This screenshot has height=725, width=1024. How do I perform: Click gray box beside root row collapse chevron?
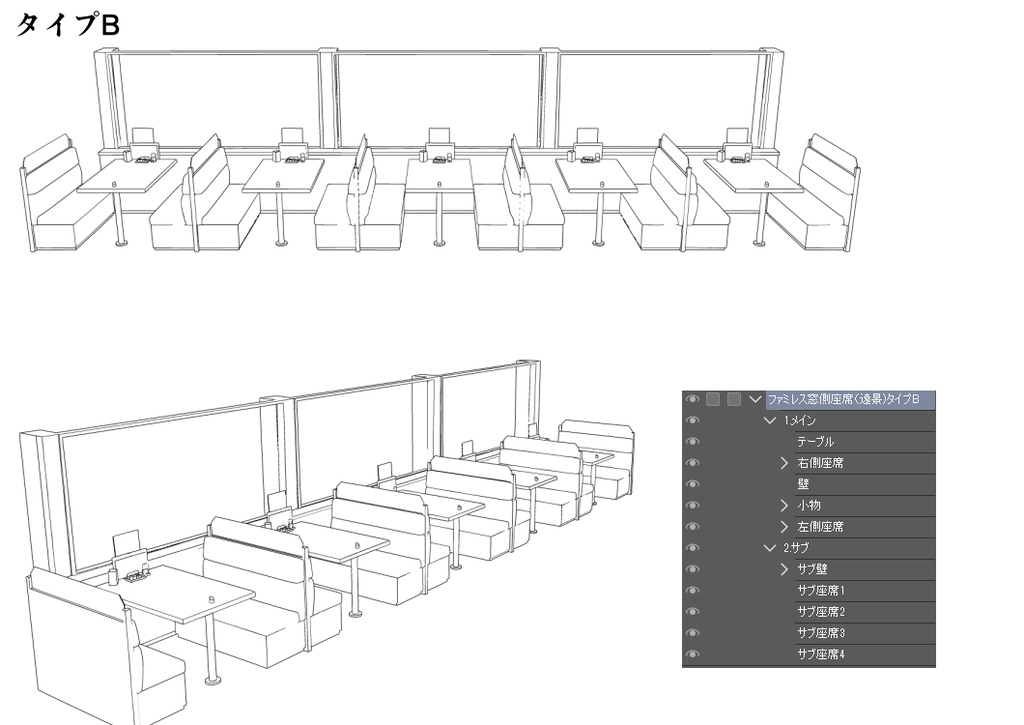click(x=734, y=399)
